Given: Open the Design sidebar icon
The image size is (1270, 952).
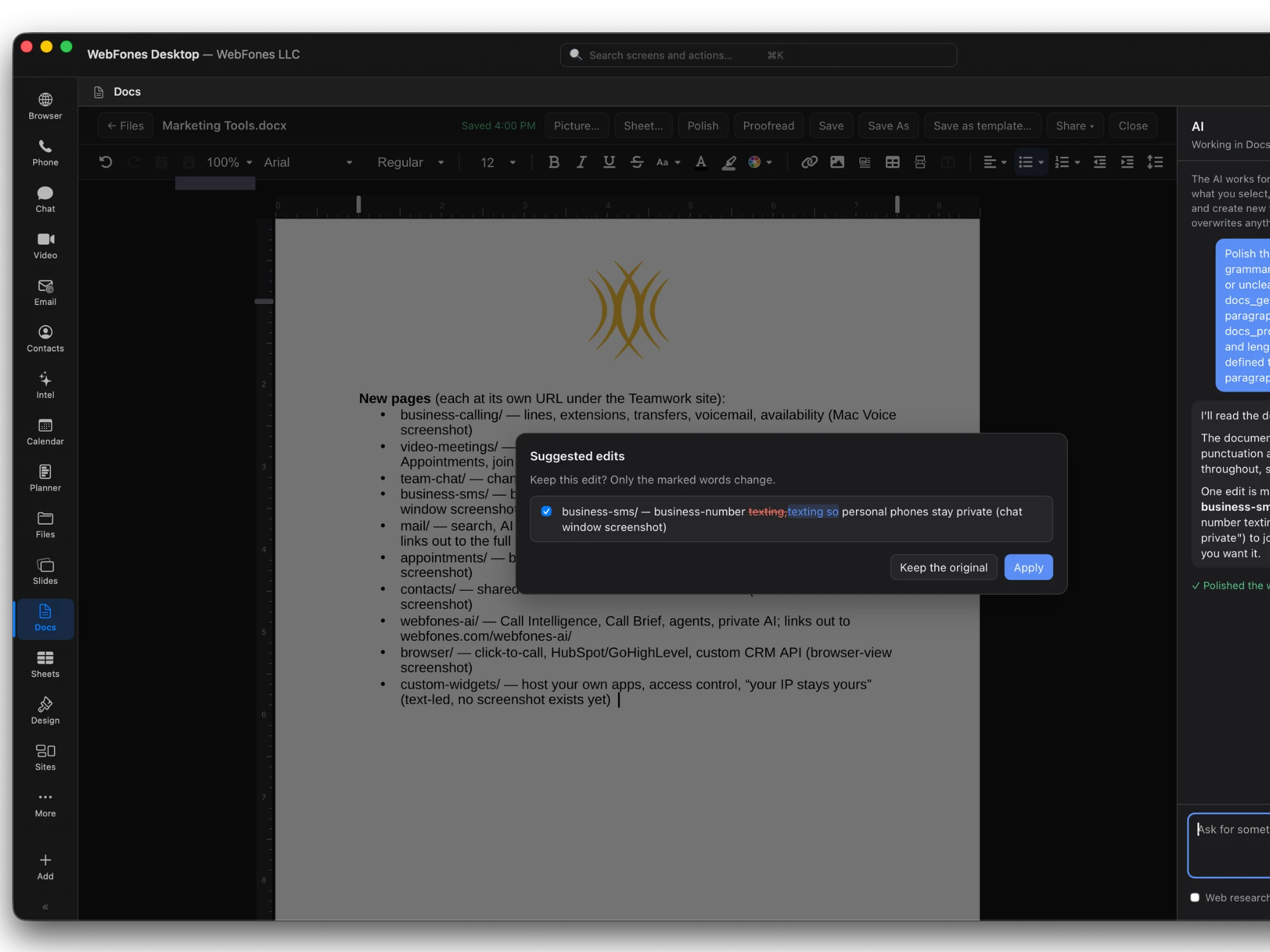Looking at the screenshot, I should coord(45,711).
